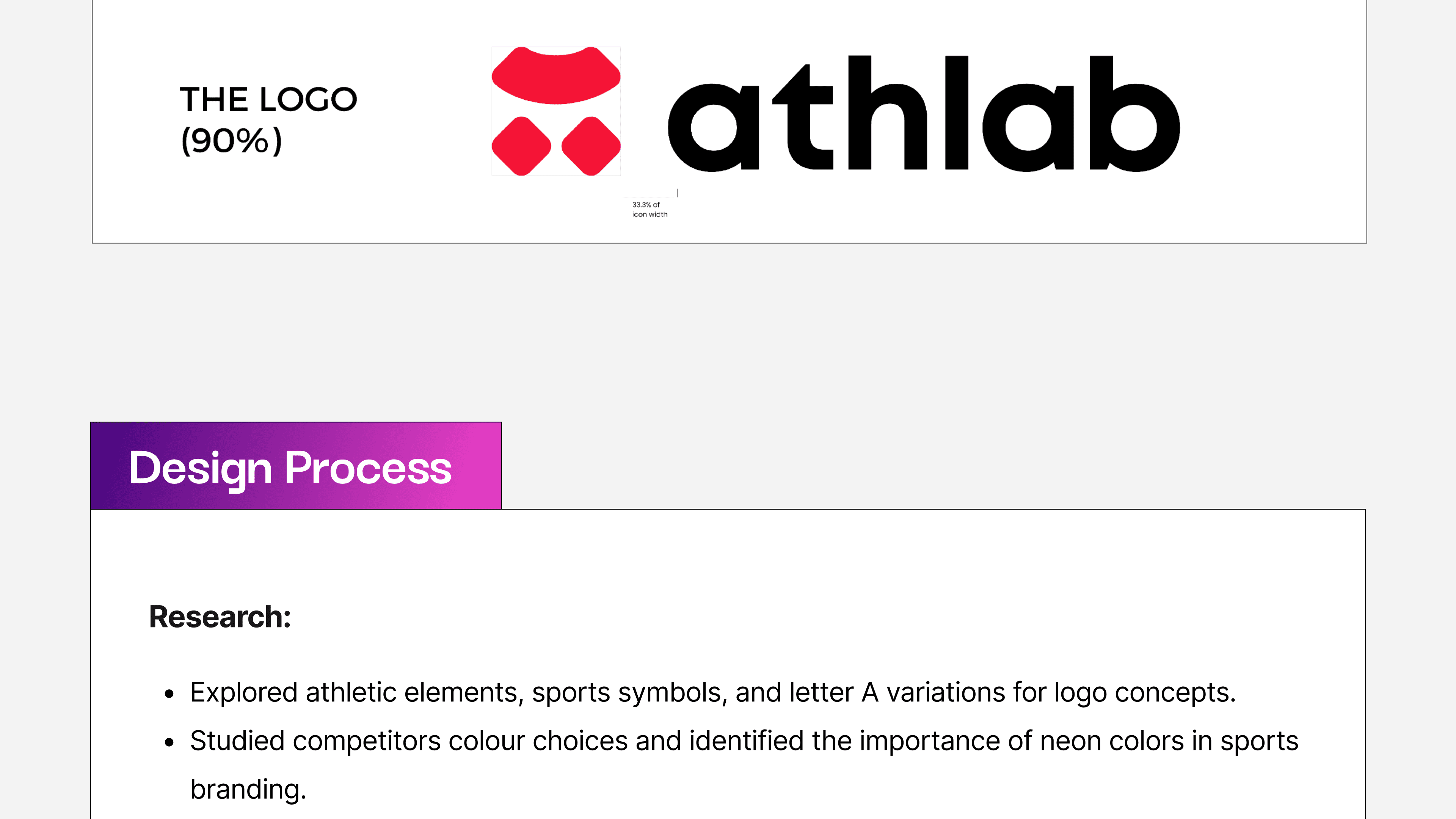Select the Research: heading
Screen dimensions: 1456x819
[x=220, y=617]
